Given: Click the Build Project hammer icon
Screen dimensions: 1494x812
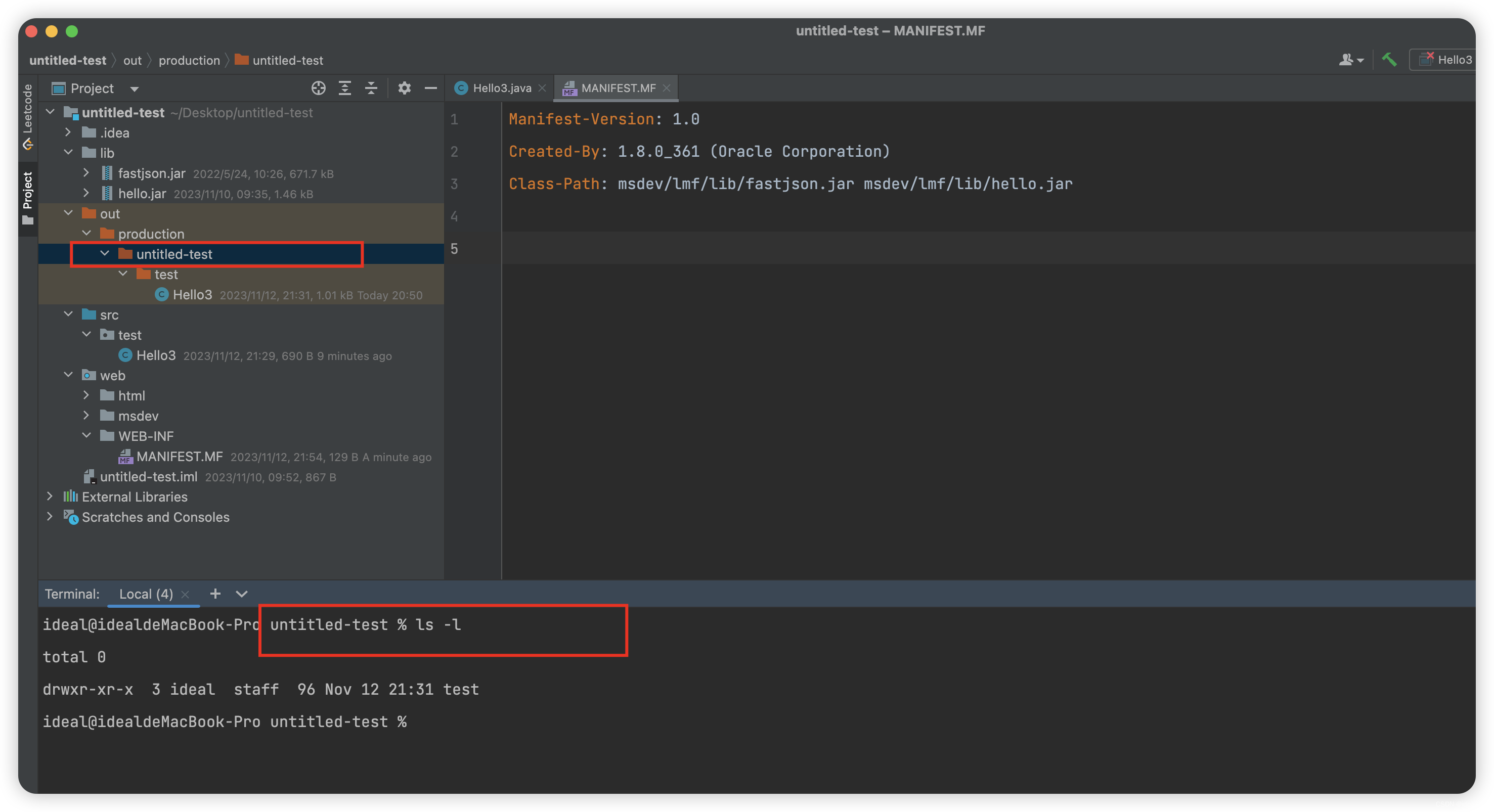Looking at the screenshot, I should (x=1389, y=60).
